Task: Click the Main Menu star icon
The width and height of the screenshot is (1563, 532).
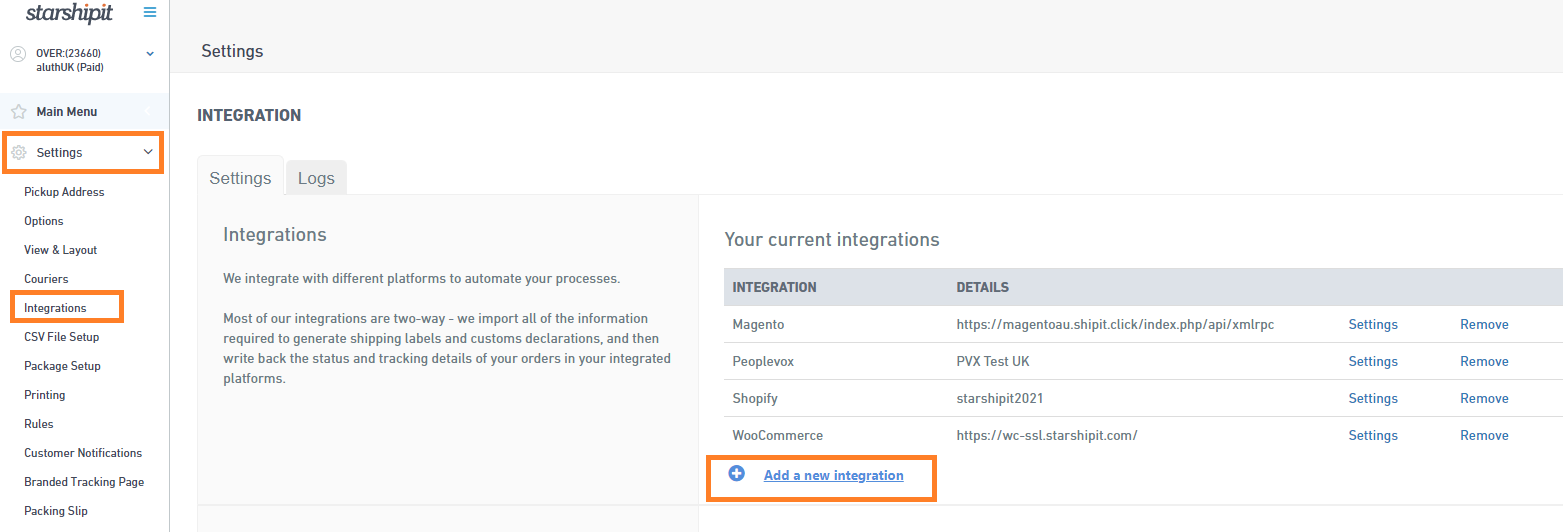Action: 18,112
